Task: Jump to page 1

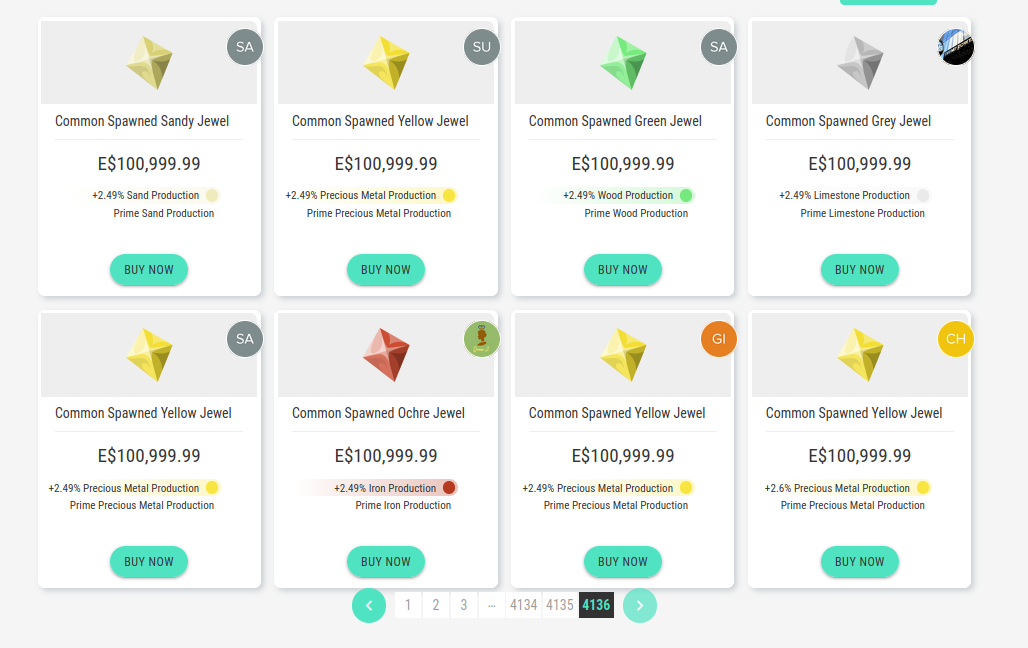Action: [x=408, y=605]
